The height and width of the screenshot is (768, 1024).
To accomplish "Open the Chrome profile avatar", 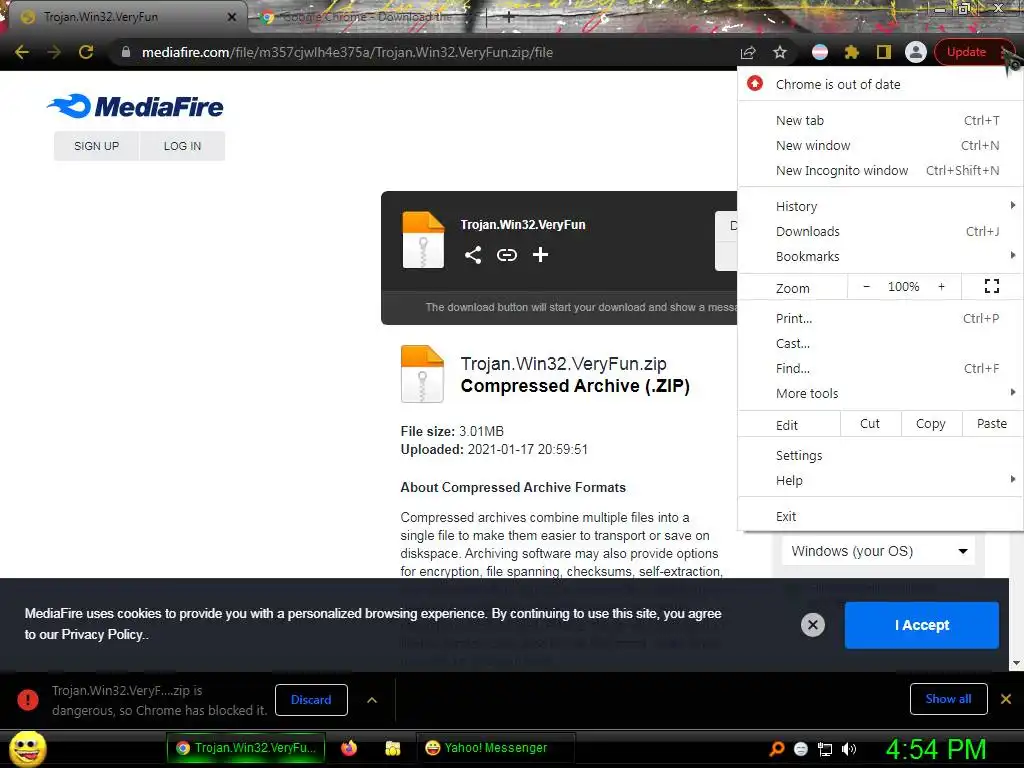I will coord(916,52).
